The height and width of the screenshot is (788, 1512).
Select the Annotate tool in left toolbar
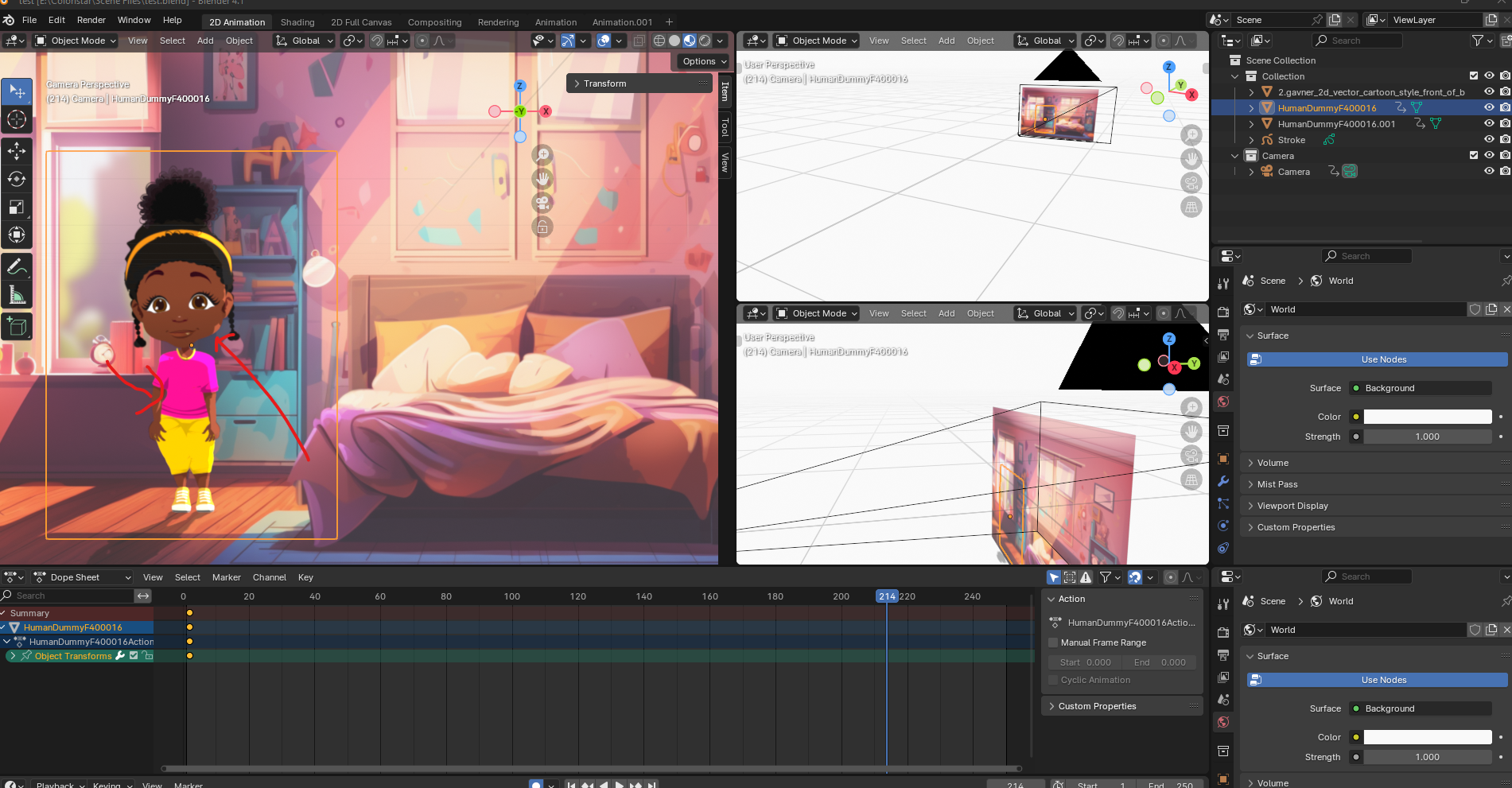[17, 267]
